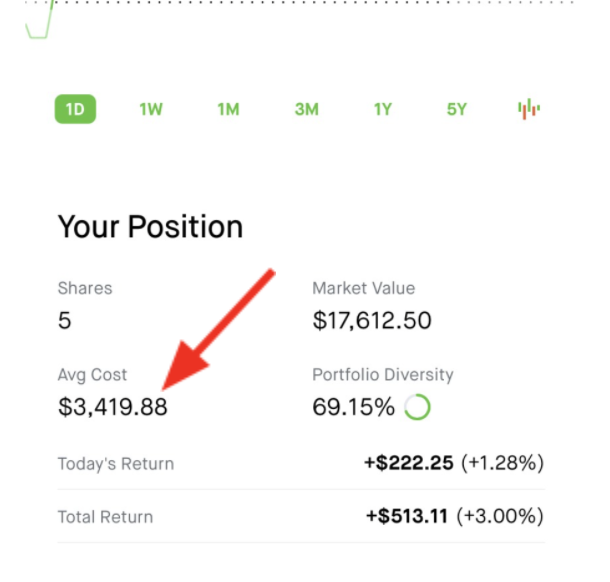
Task: View the 1Y chart range
Action: click(383, 109)
